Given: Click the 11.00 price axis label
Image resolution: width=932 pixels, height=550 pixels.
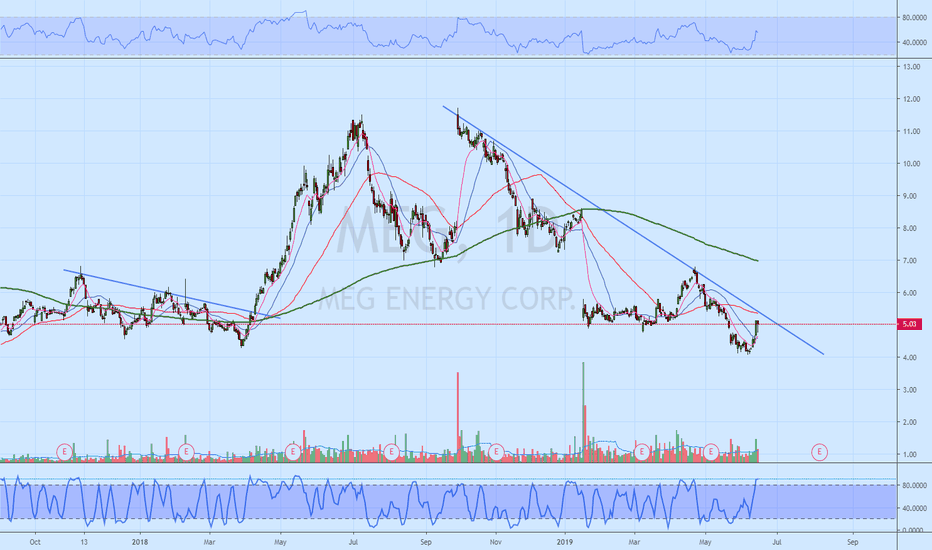Looking at the screenshot, I should coord(912,131).
